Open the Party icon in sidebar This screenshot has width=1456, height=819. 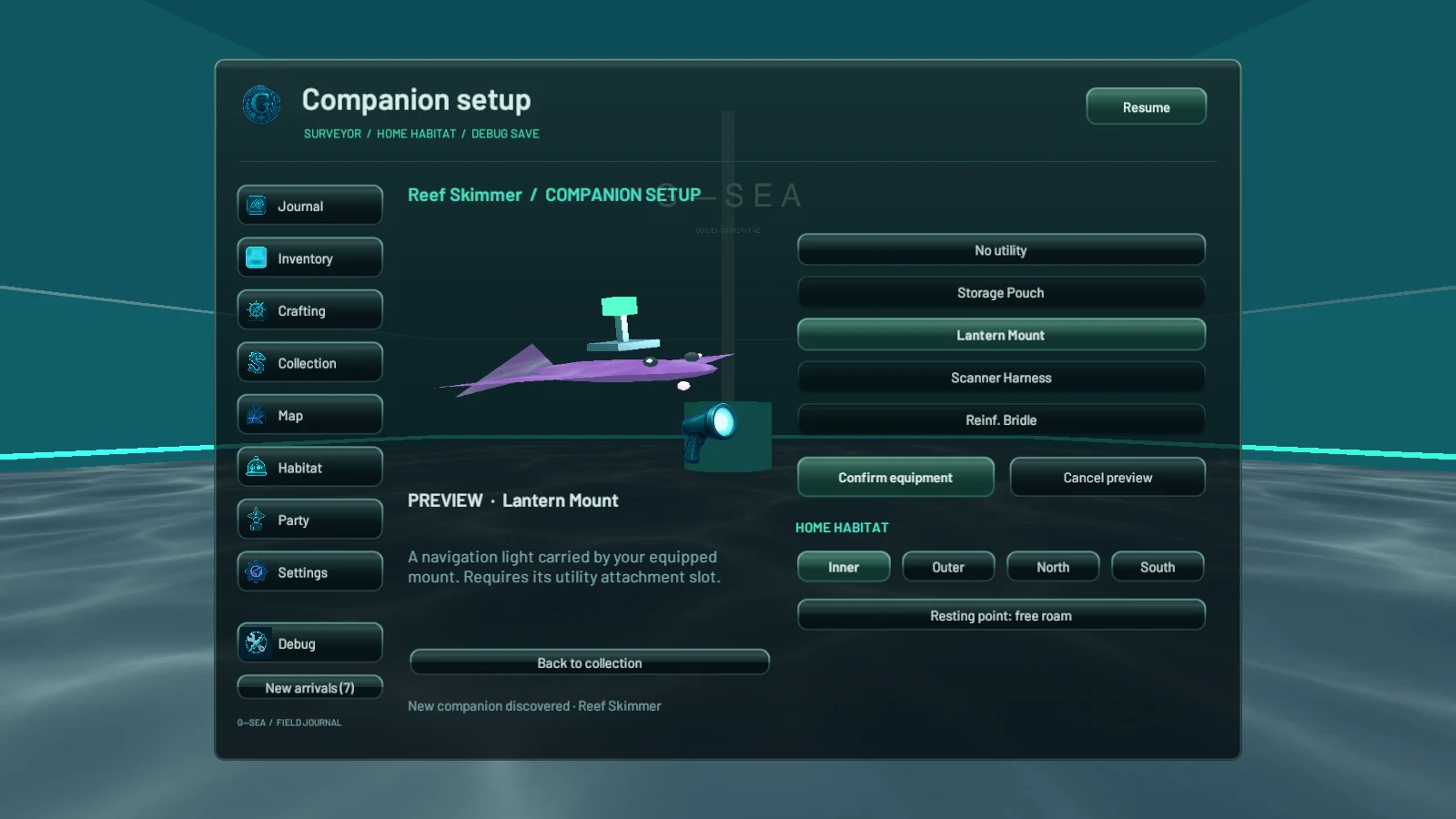coord(257,520)
